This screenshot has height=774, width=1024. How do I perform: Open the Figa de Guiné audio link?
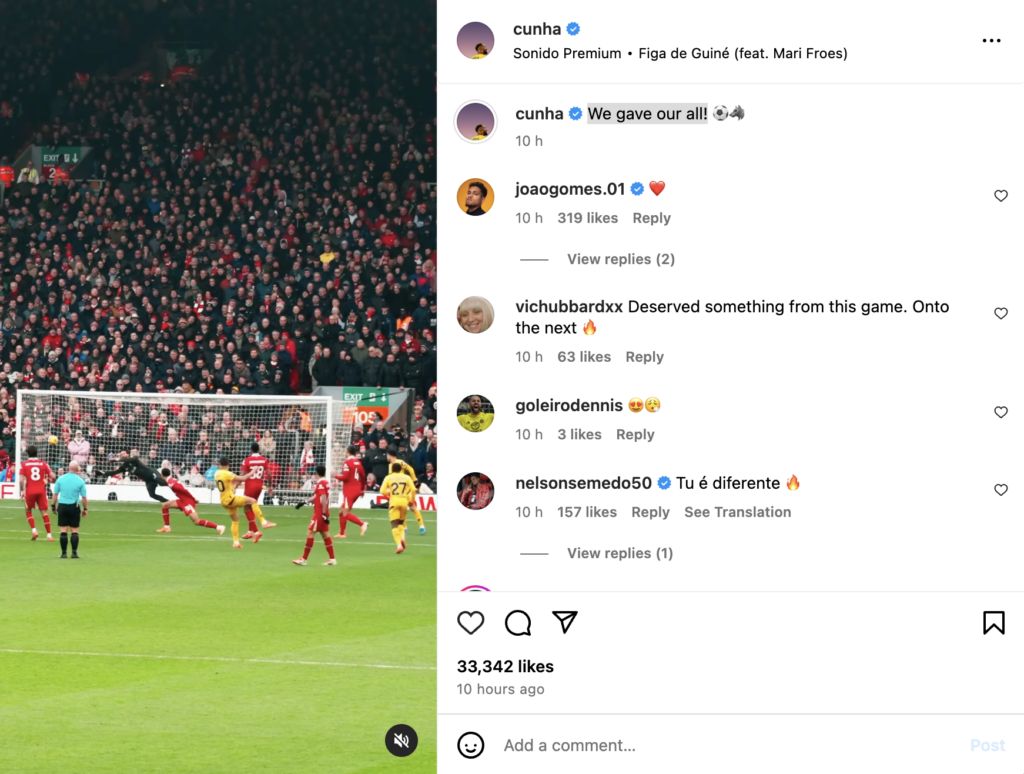pyautogui.click(x=743, y=54)
